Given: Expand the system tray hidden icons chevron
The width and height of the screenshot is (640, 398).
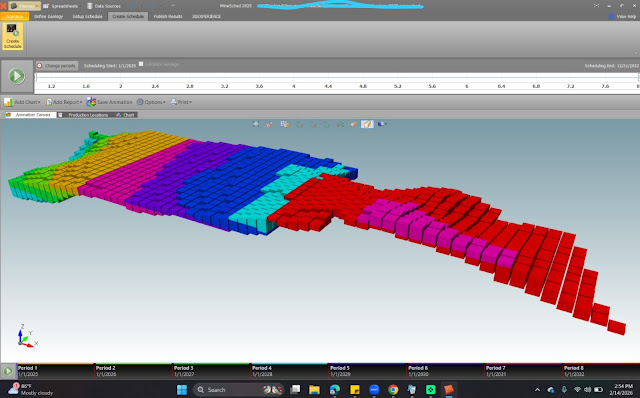Looking at the screenshot, I should click(537, 390).
